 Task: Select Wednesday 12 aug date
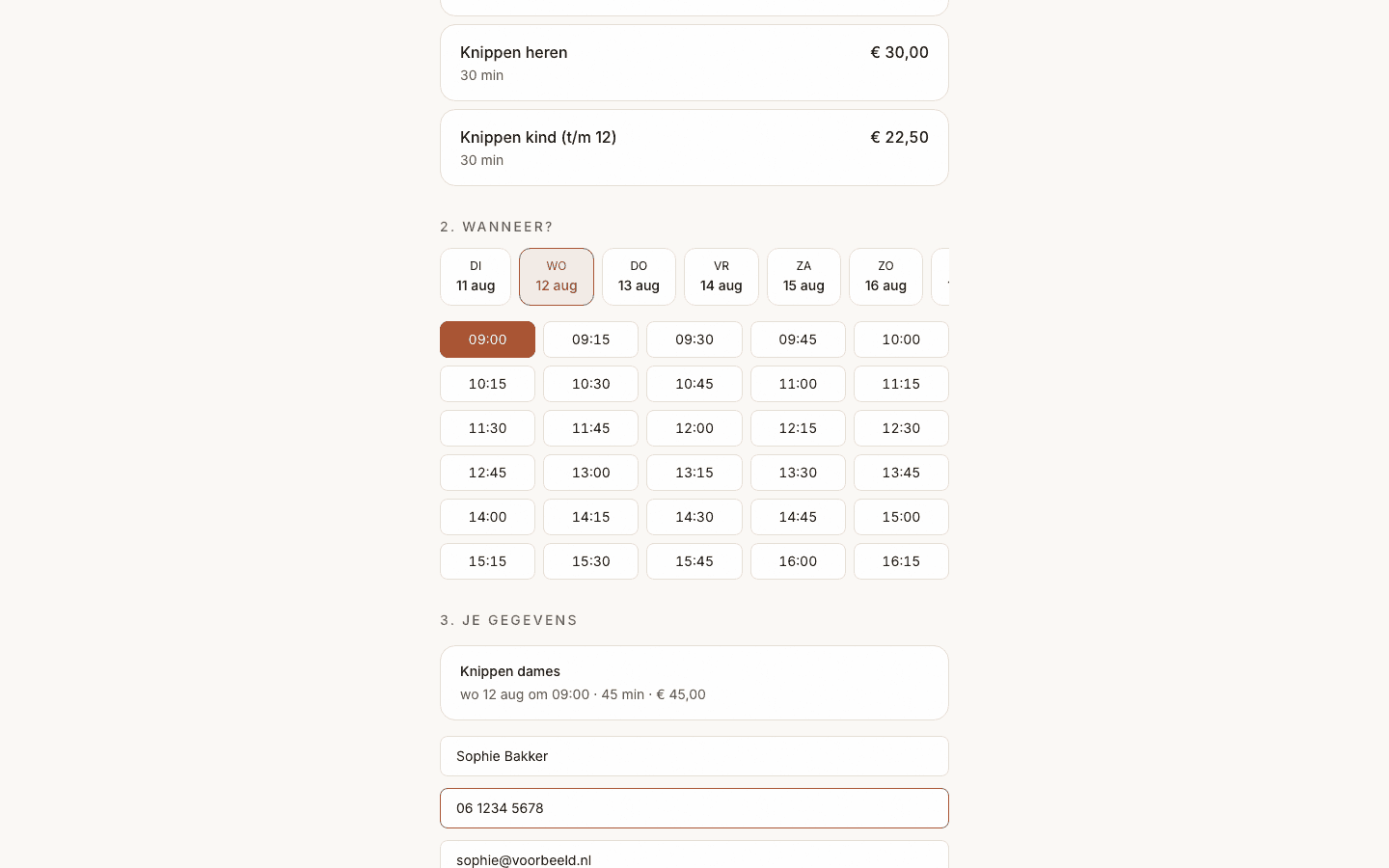pos(557,277)
